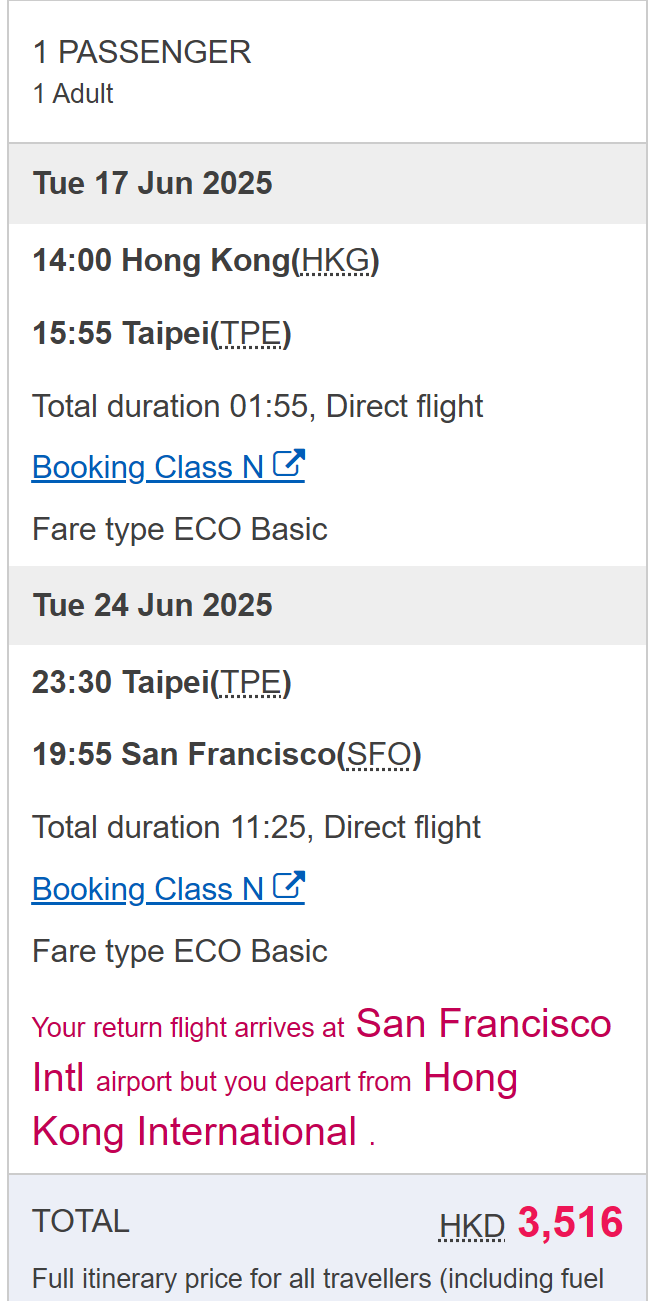Select the Tue 17 Jun 2025 date header
Image resolution: width=665 pixels, height=1301 pixels.
(x=152, y=183)
